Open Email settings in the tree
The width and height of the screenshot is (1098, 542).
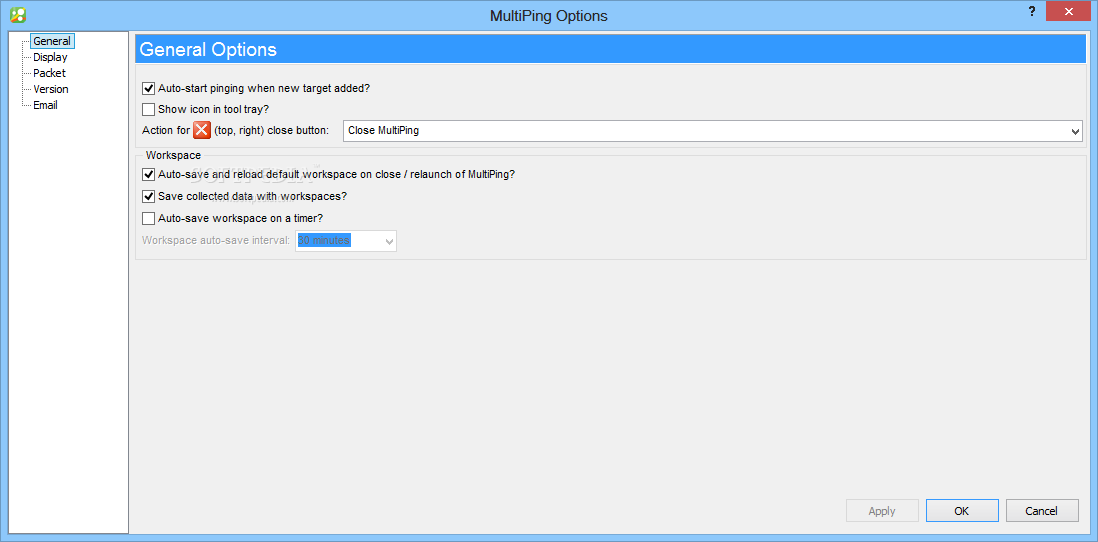45,105
